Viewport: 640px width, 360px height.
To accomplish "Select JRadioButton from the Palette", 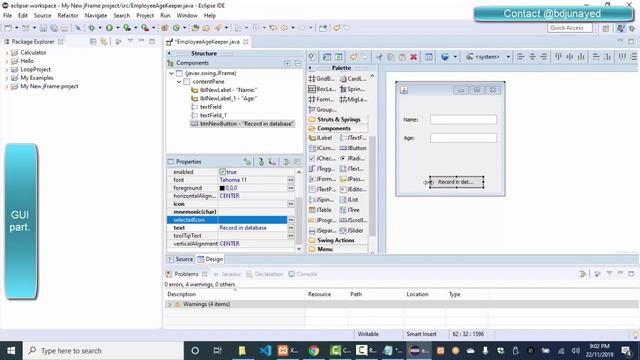I will (x=353, y=158).
